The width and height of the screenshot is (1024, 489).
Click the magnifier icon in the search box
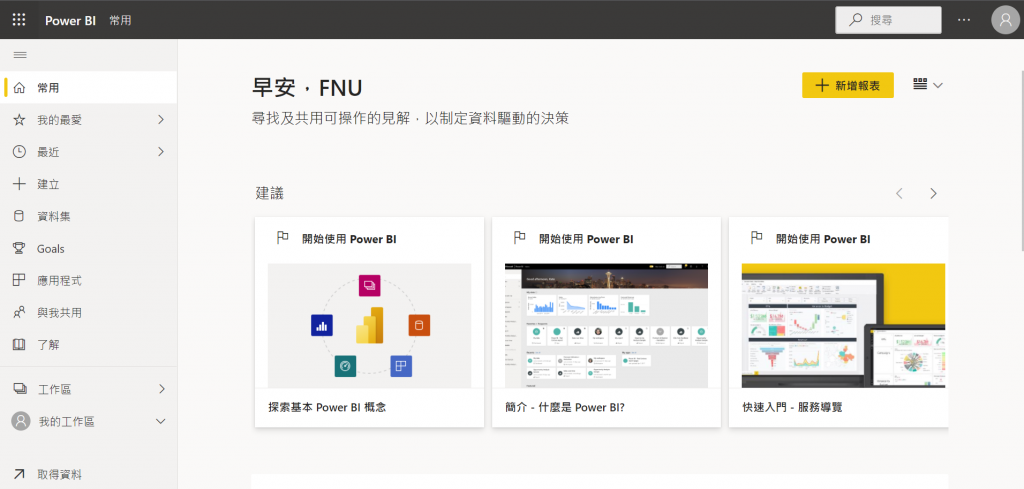click(856, 20)
